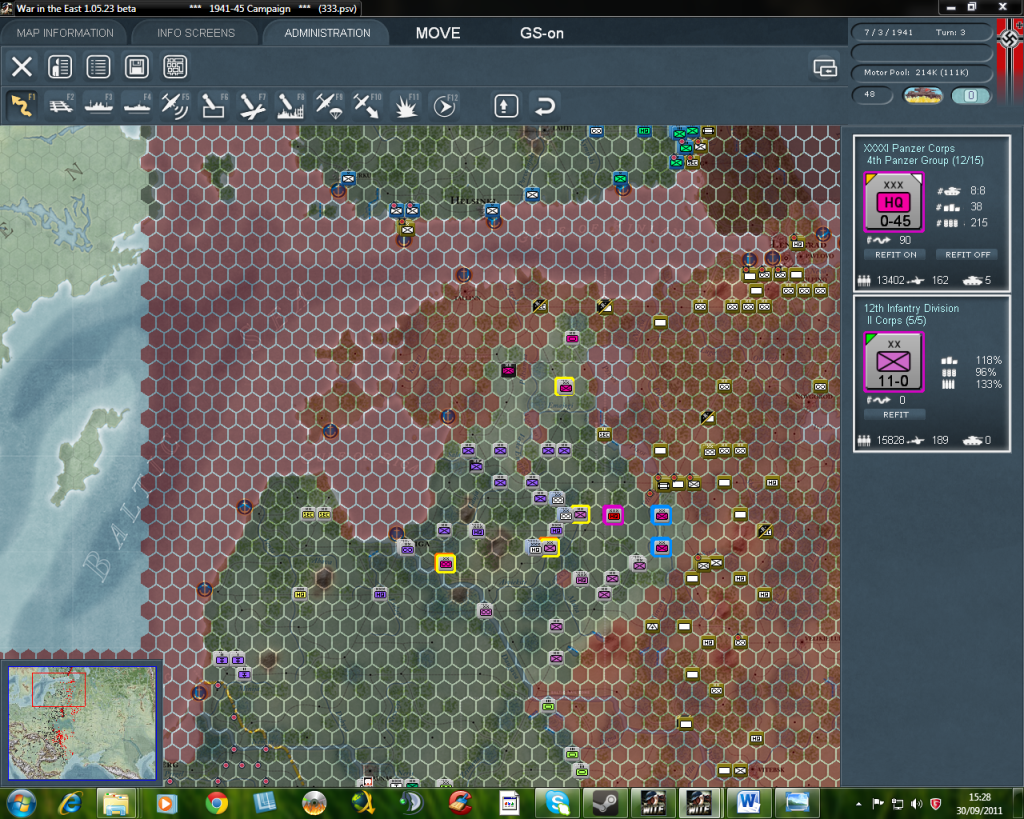1024x819 pixels.
Task: Click the GS-on status label
Action: [x=541, y=33]
